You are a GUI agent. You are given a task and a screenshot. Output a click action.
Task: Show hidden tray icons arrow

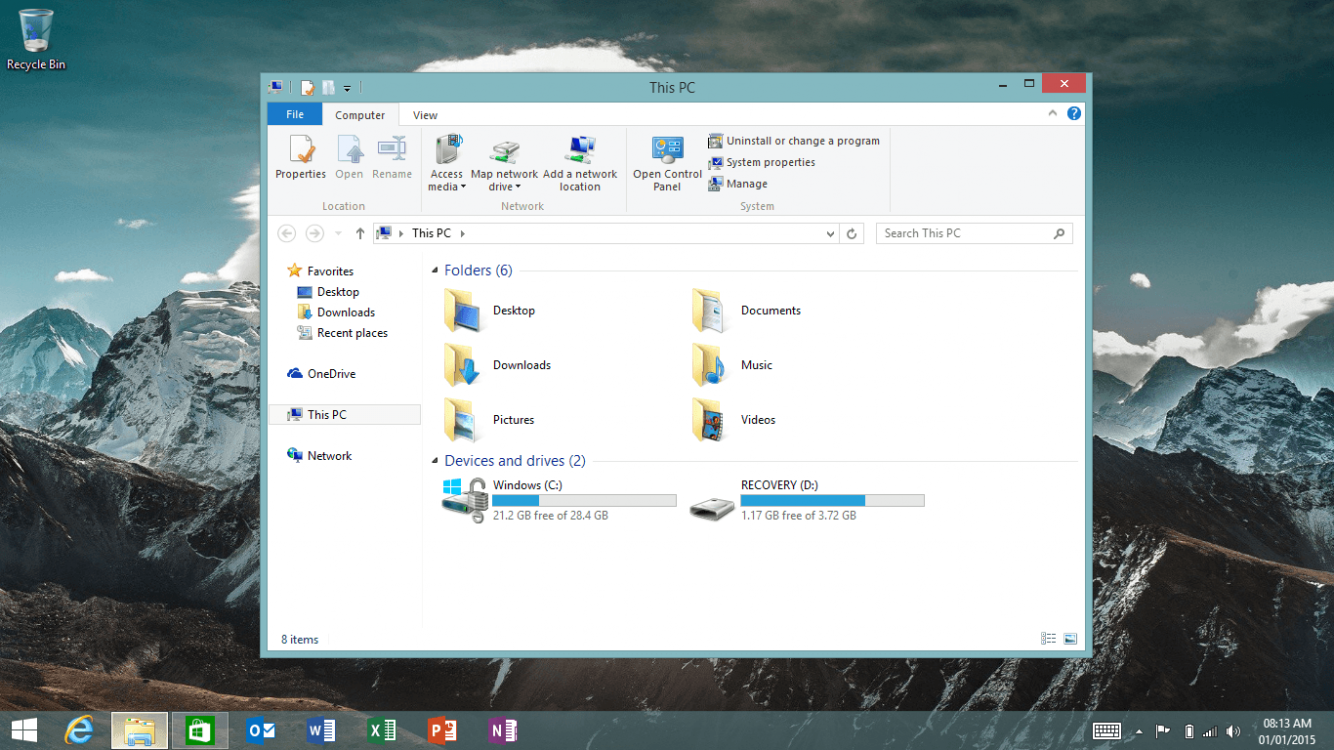coord(1138,732)
